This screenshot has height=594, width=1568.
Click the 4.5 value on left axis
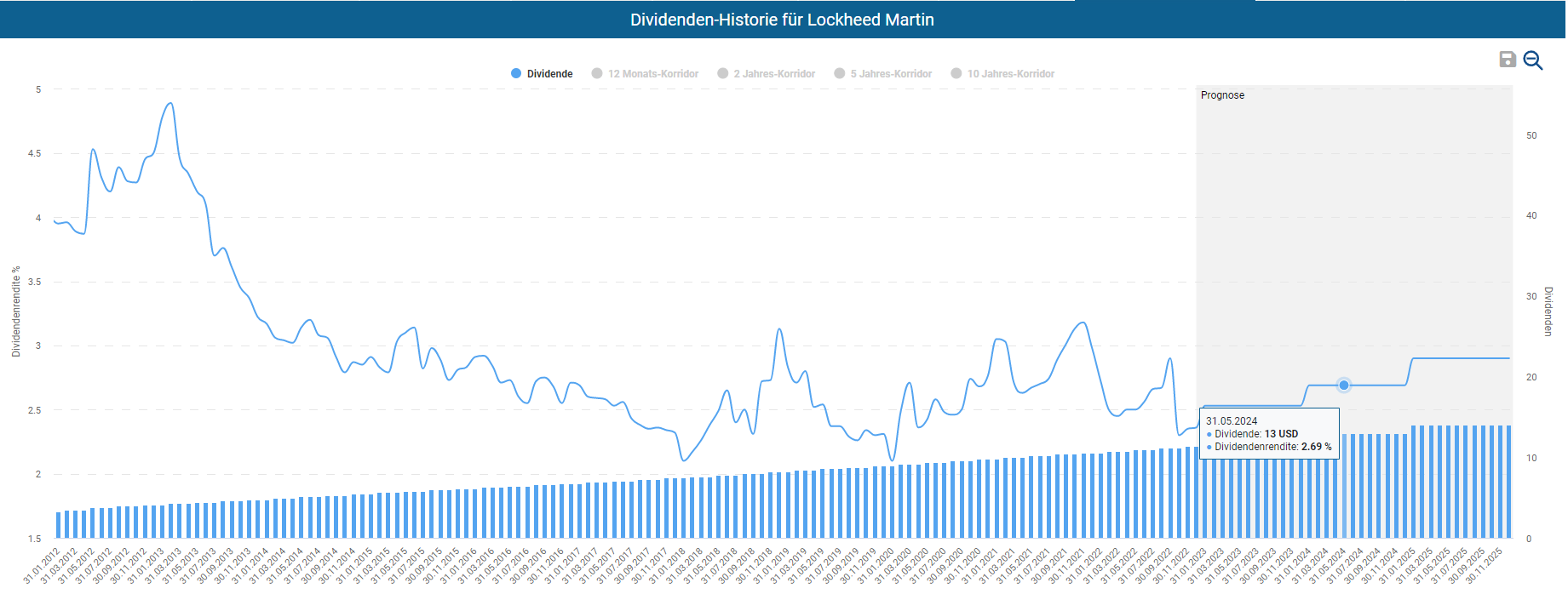coord(34,154)
